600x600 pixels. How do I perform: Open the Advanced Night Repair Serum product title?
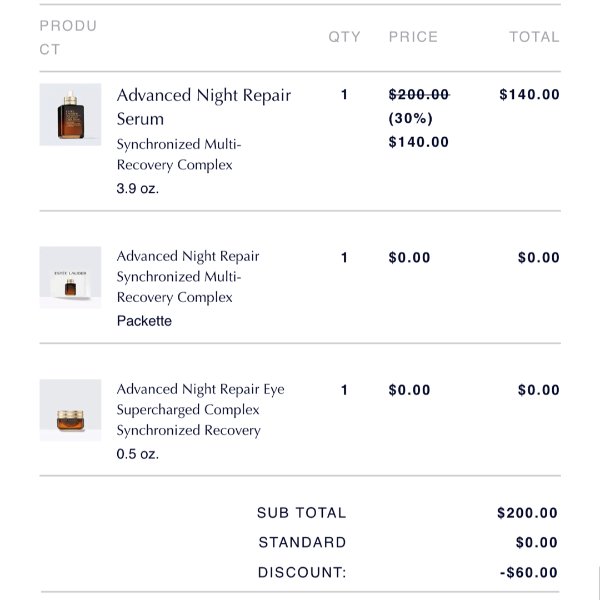pos(204,107)
